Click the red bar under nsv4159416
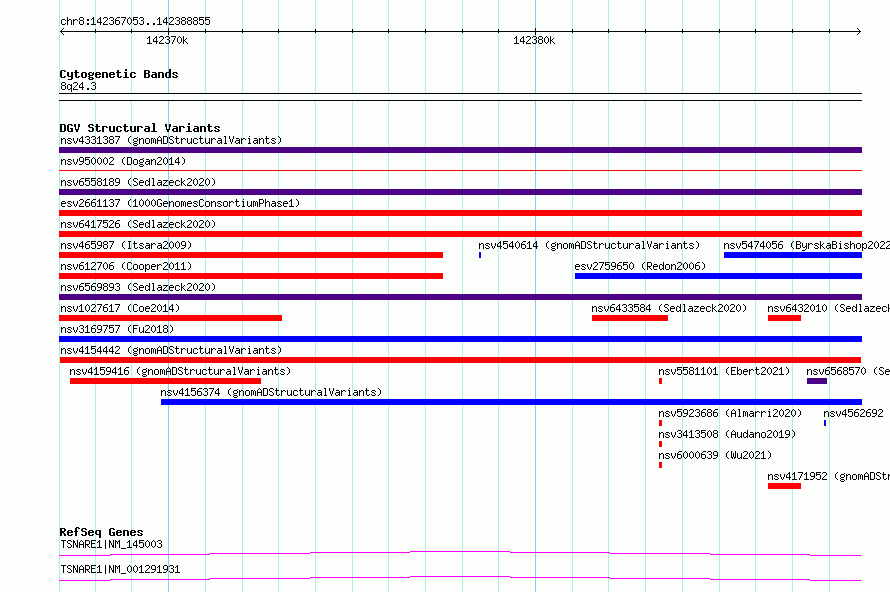This screenshot has width=890, height=592. tap(165, 381)
